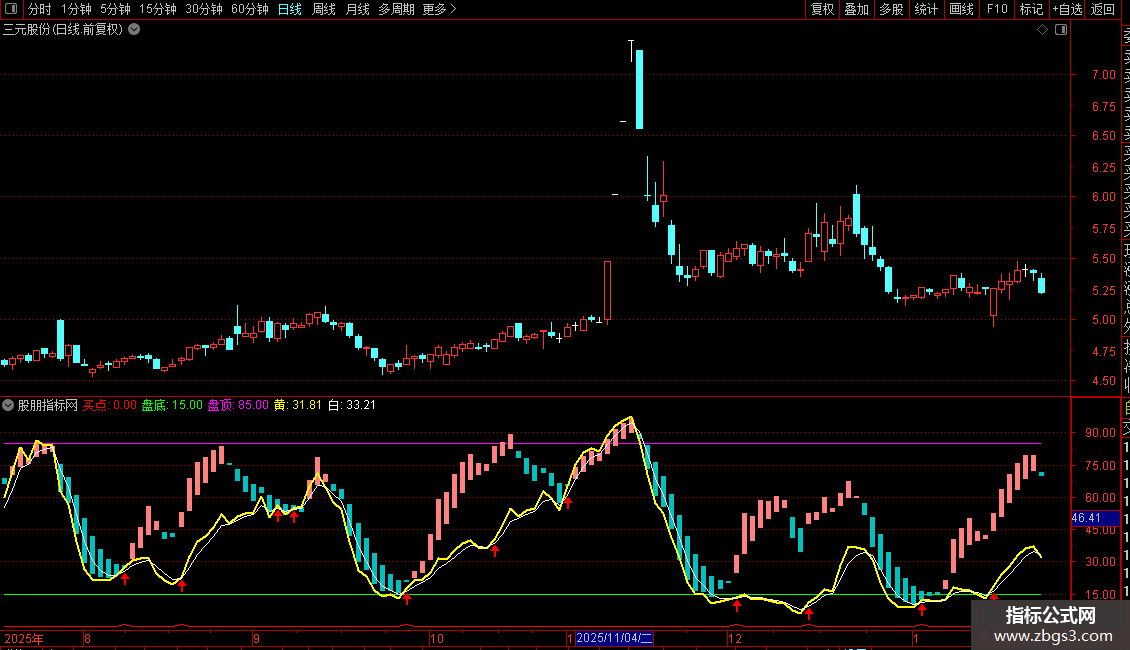Image resolution: width=1130 pixels, height=650 pixels.
Task: Switch to 周线 weekly chart
Action: [324, 9]
